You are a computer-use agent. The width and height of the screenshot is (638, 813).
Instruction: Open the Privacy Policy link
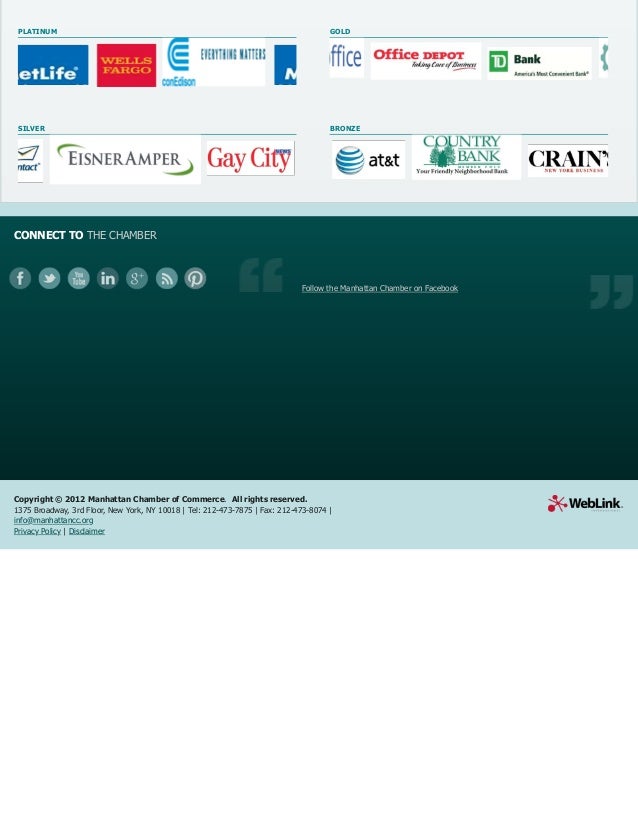click(37, 531)
